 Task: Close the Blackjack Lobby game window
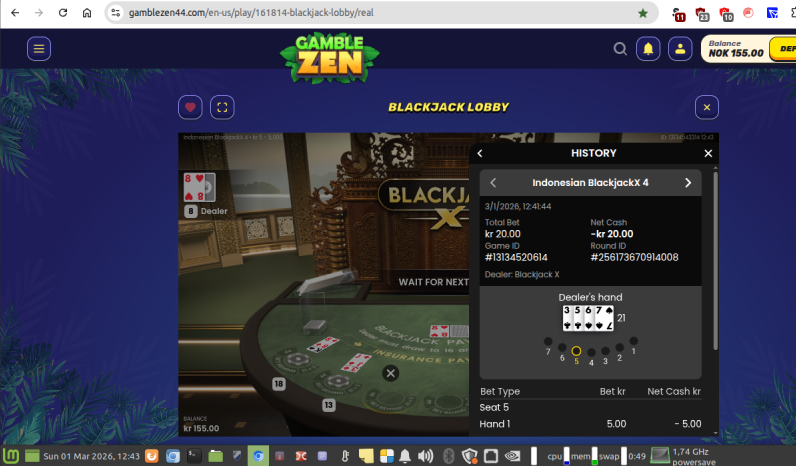click(x=706, y=107)
